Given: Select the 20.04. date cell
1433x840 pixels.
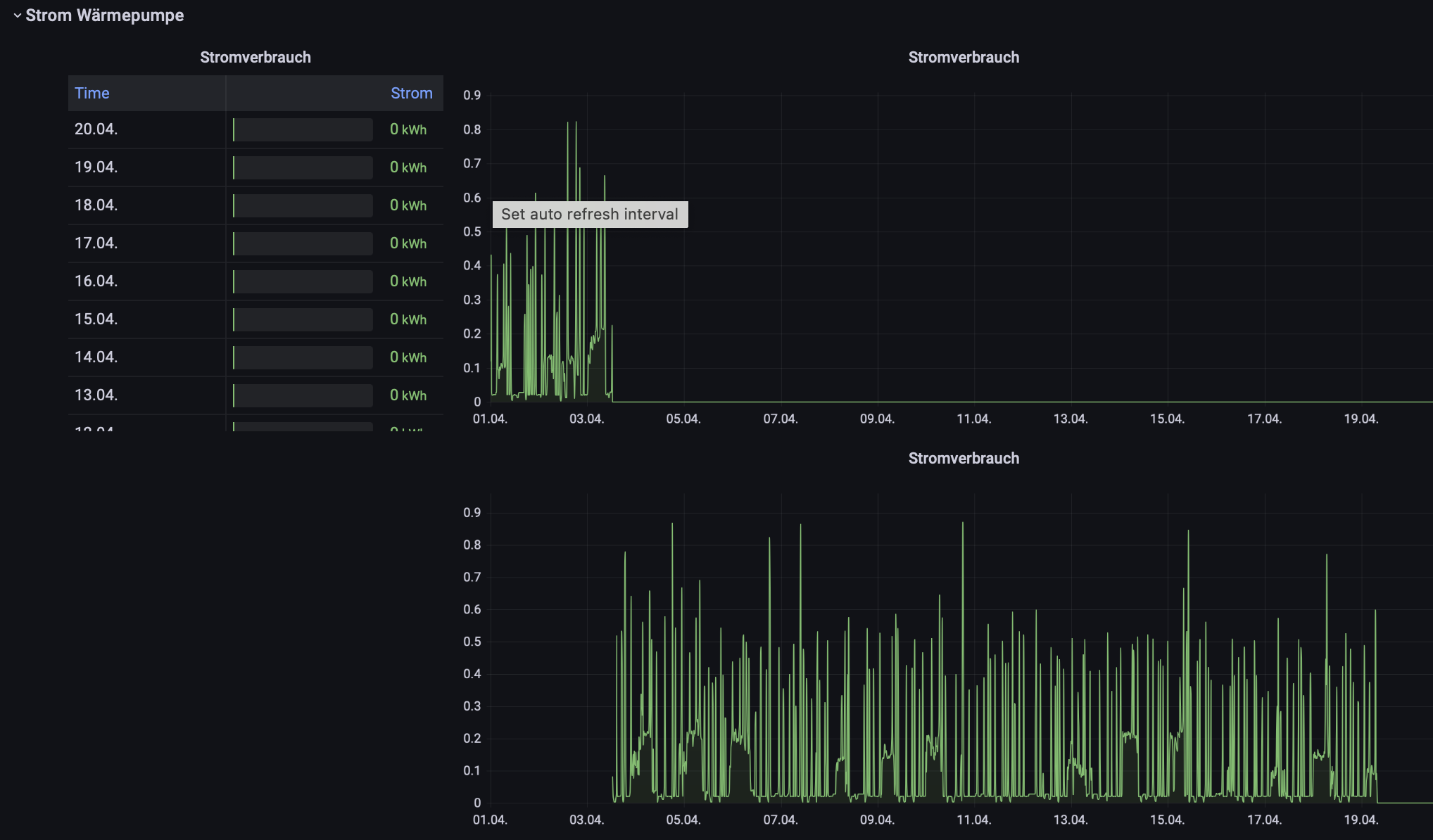Looking at the screenshot, I should (x=96, y=129).
